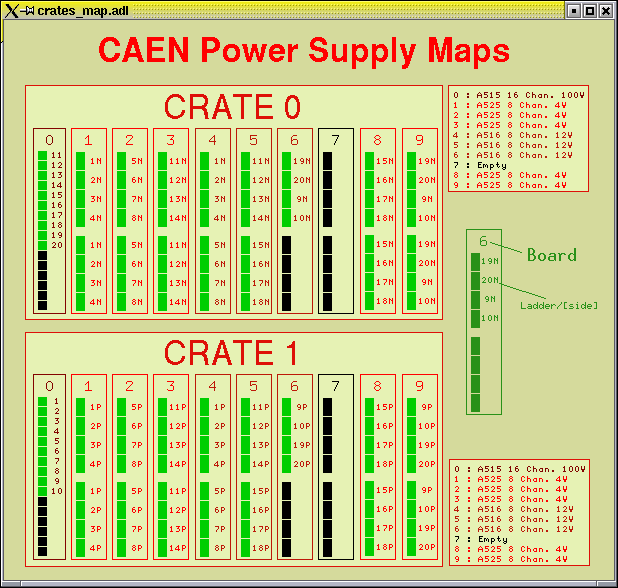Click green indicator beside 7N in Crate 0 board 4
The width and height of the screenshot is (618, 588).
click(x=205, y=283)
